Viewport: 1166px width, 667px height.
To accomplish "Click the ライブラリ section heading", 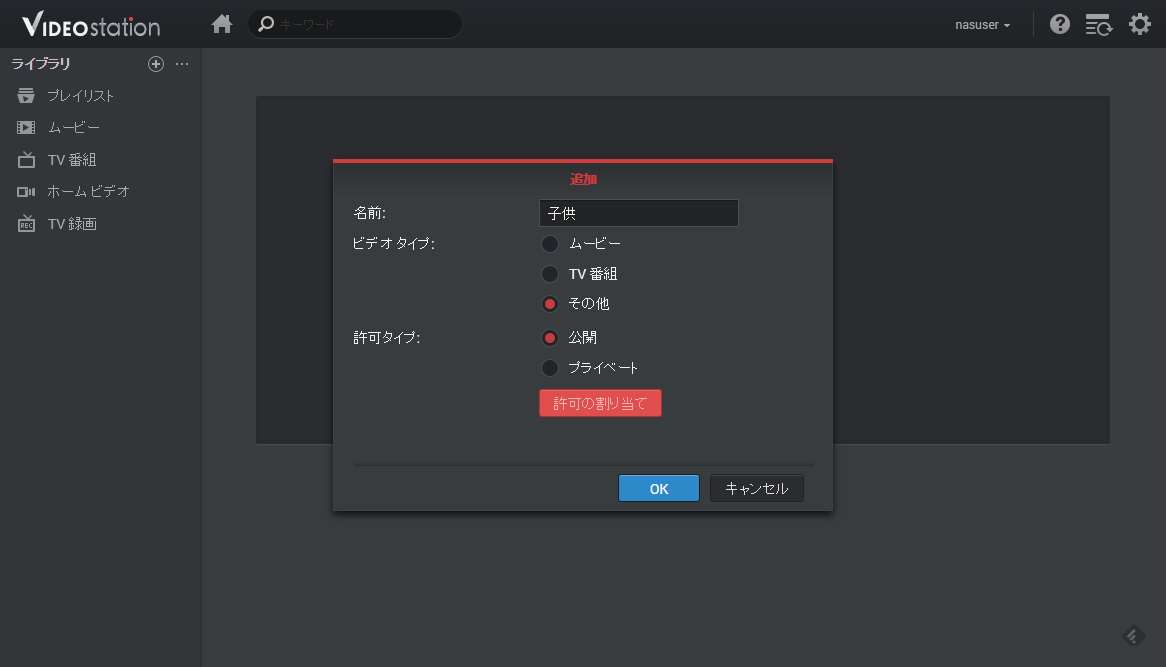I will click(x=41, y=64).
